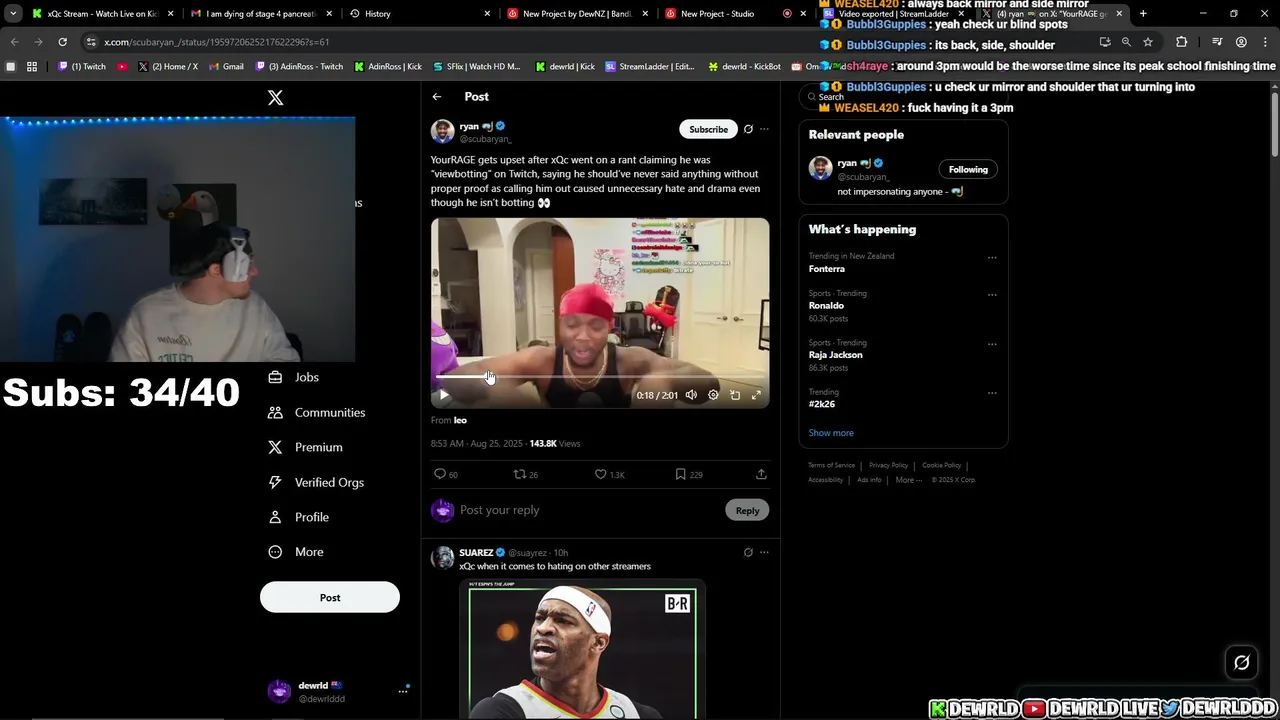
Task: Open floating Grok button at bottom right
Action: 1242,662
